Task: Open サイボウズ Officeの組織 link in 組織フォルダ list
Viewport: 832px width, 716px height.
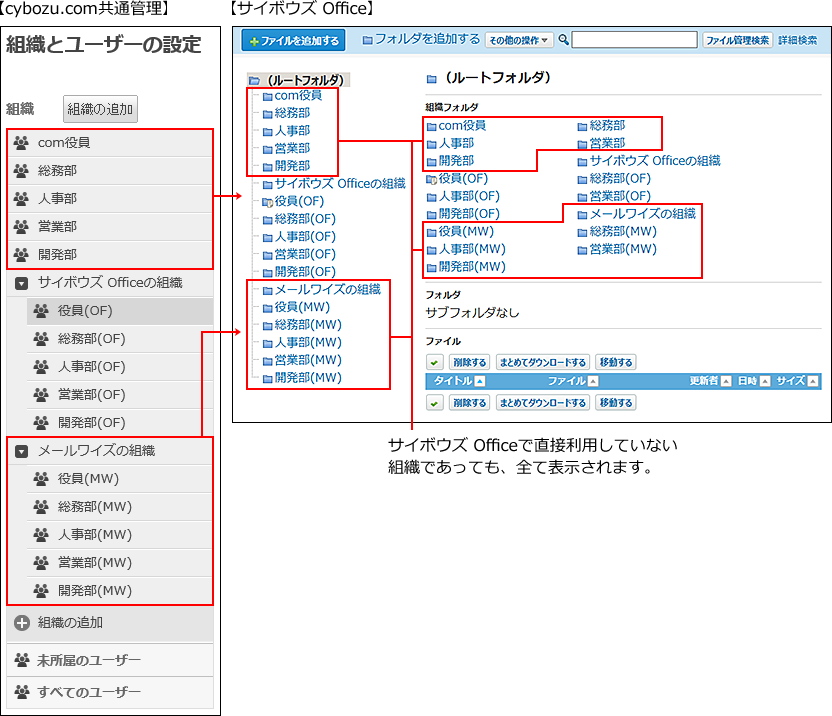Action: (655, 161)
